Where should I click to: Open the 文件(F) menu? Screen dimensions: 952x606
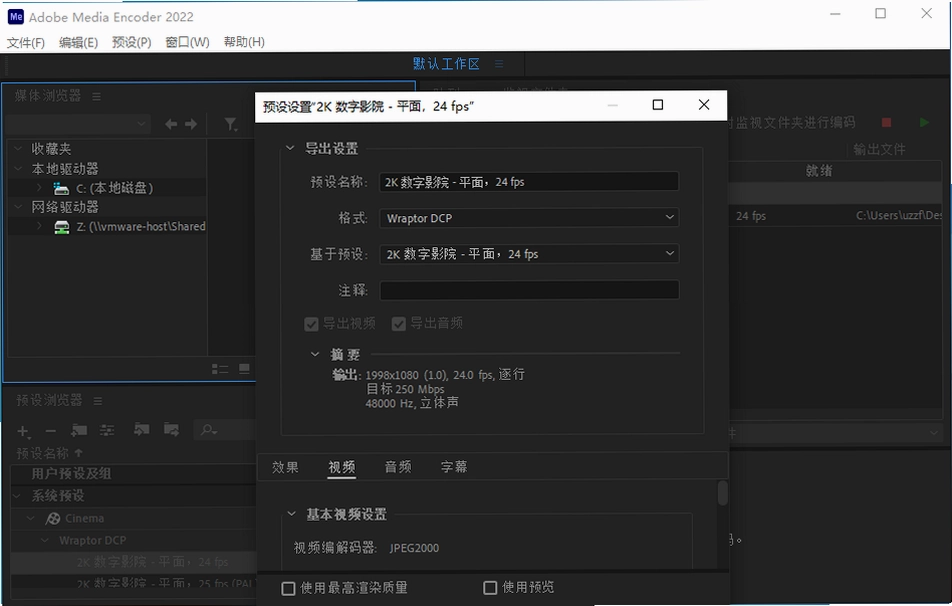click(26, 42)
